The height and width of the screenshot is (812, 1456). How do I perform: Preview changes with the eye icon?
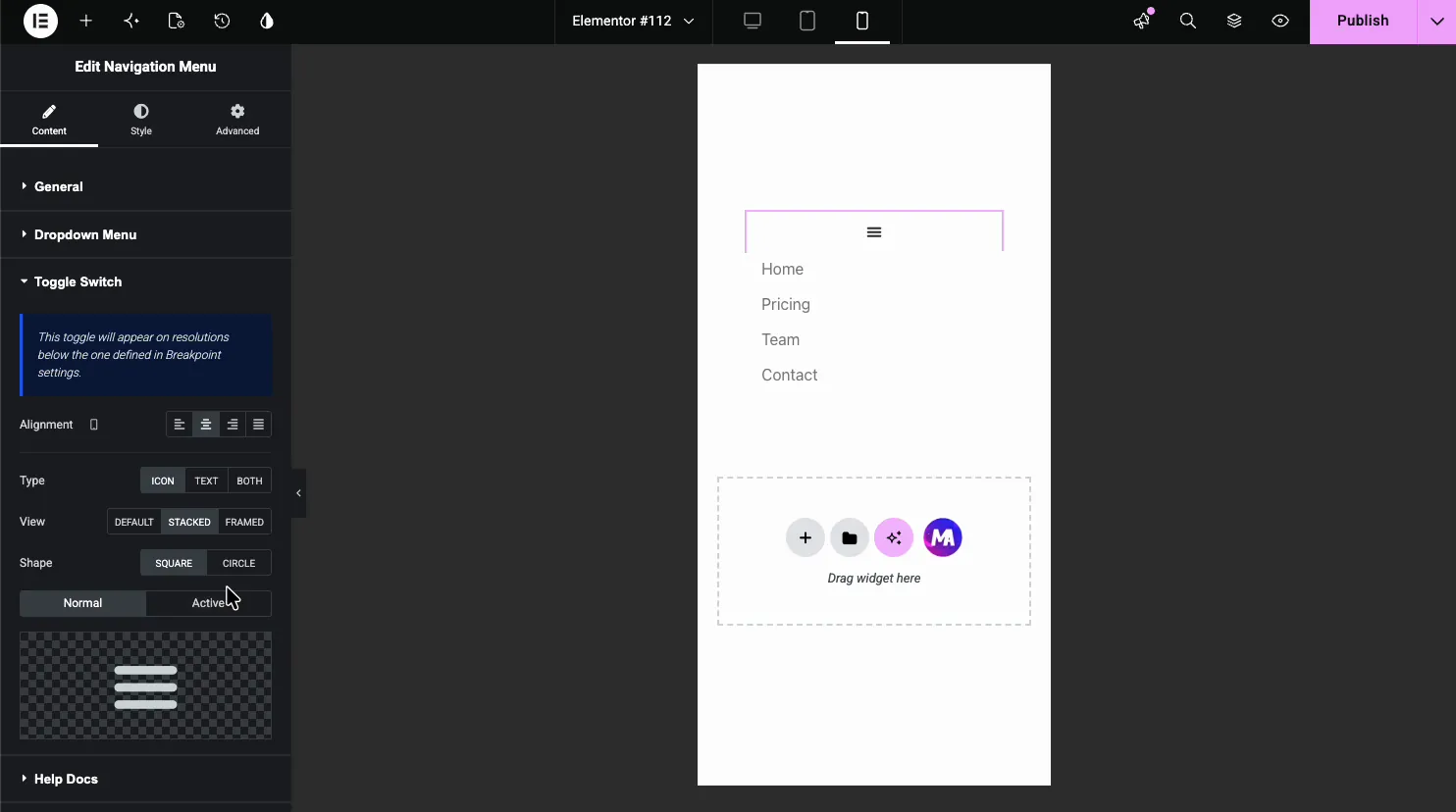point(1280,21)
